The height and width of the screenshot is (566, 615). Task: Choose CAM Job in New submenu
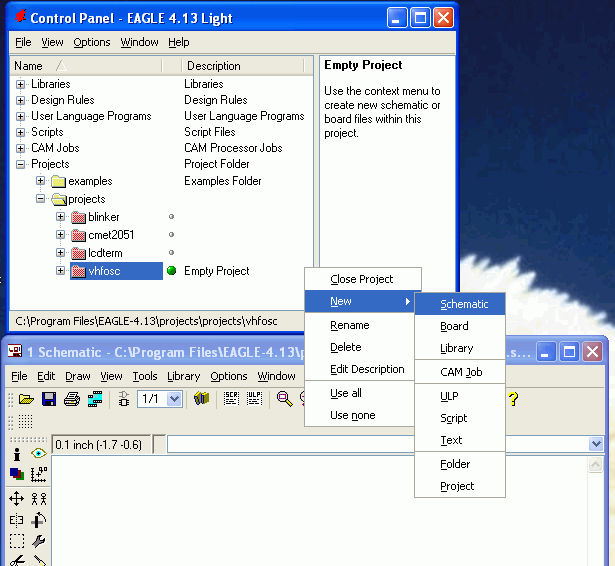tap(460, 372)
